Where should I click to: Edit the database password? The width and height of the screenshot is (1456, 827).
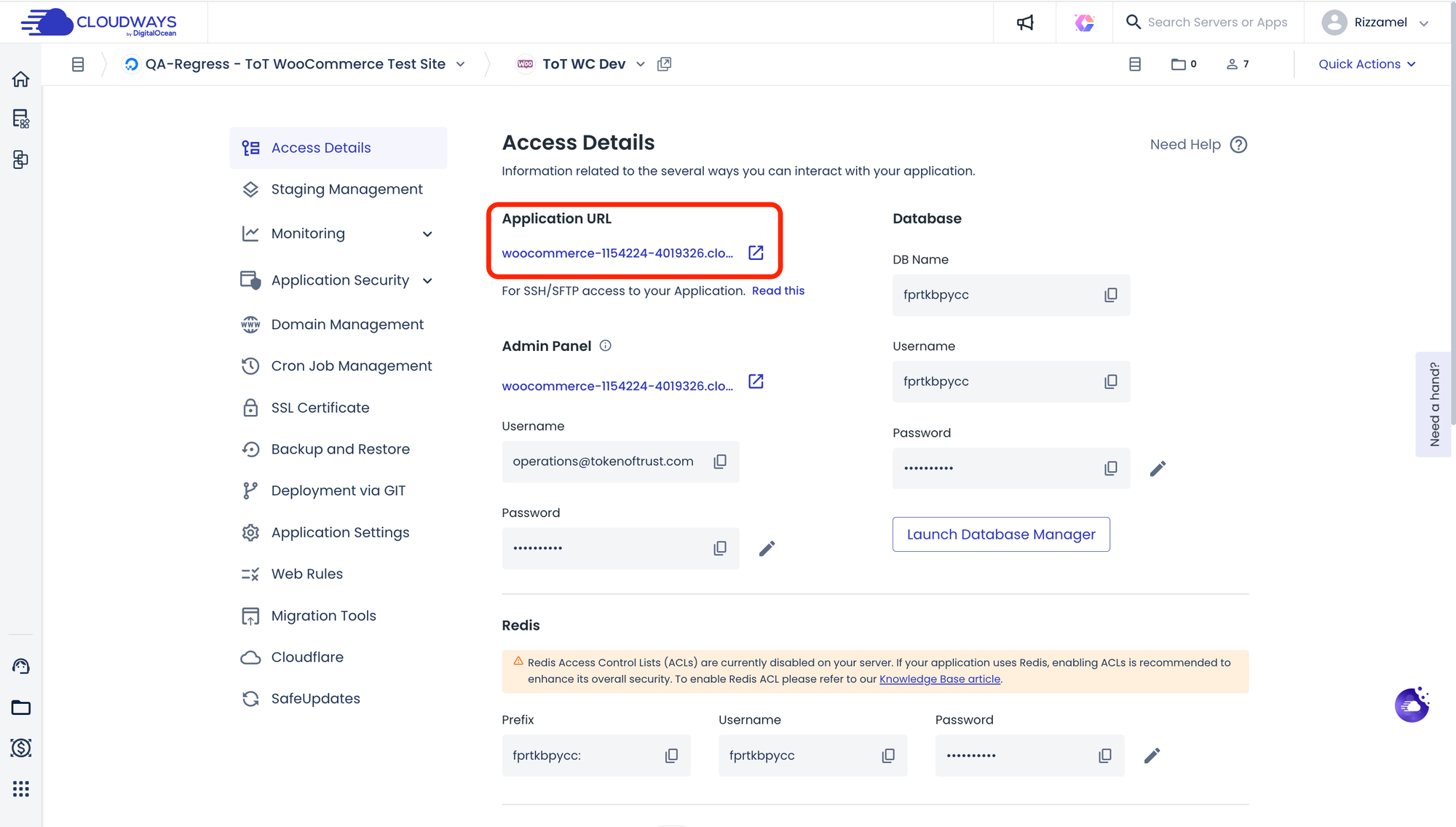[1158, 469]
